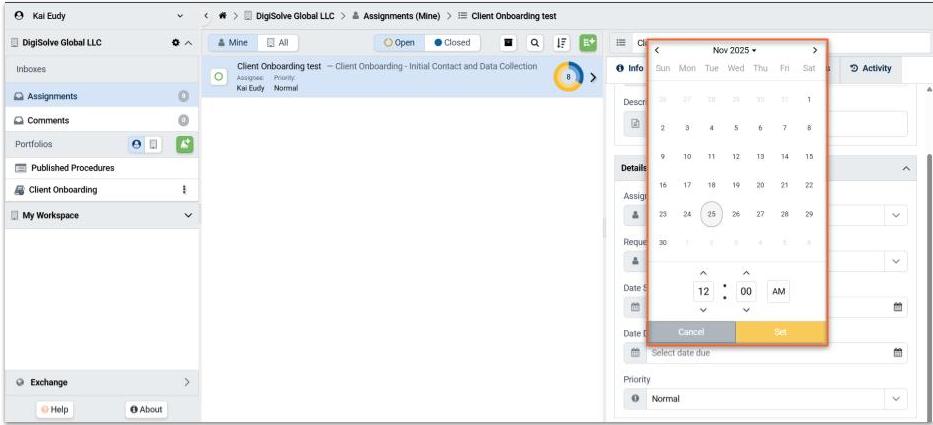Open Client Onboarding portfolio
933x425 pixels.
(102, 190)
